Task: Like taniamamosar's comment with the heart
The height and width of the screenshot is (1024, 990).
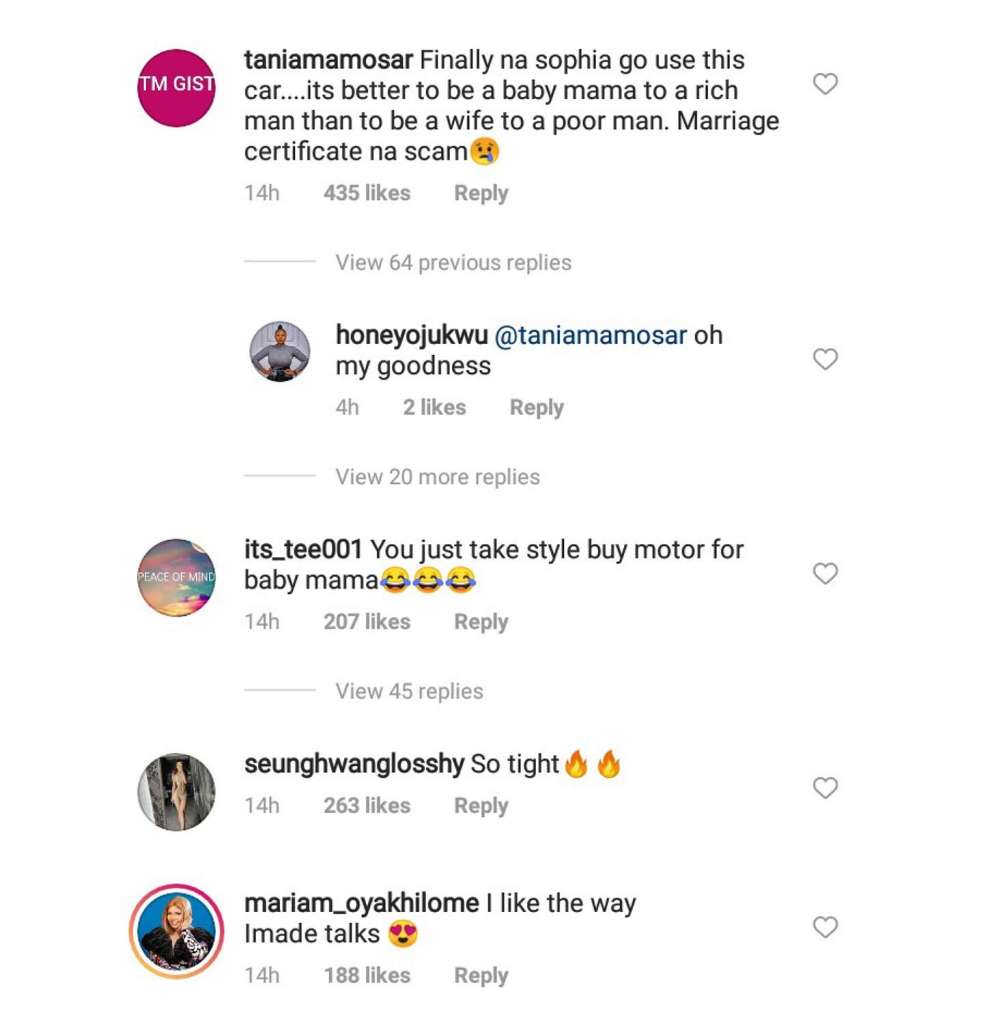Action: pyautogui.click(x=825, y=85)
